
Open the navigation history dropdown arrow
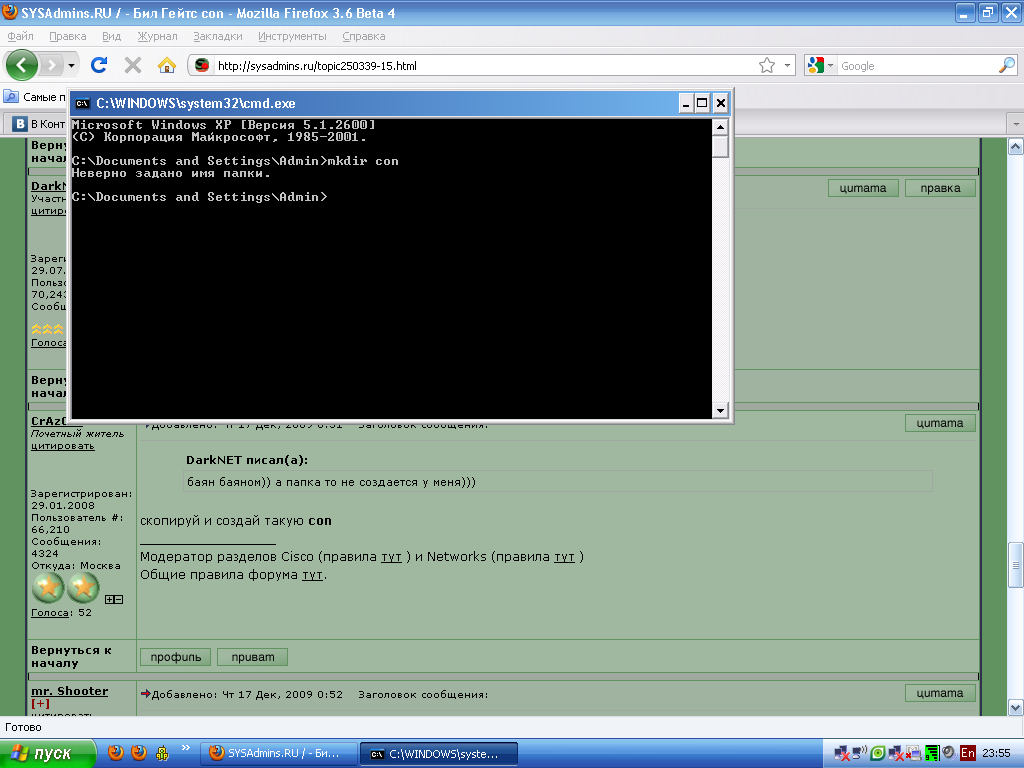click(71, 65)
